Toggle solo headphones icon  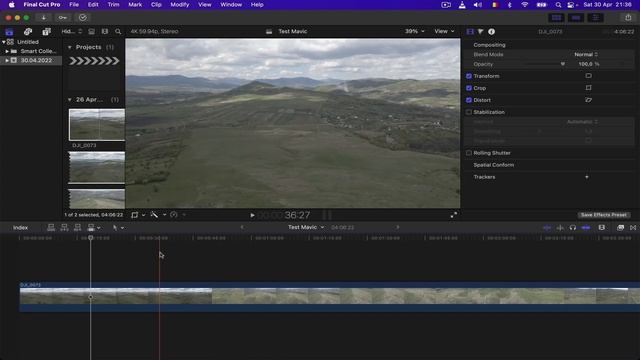573,228
